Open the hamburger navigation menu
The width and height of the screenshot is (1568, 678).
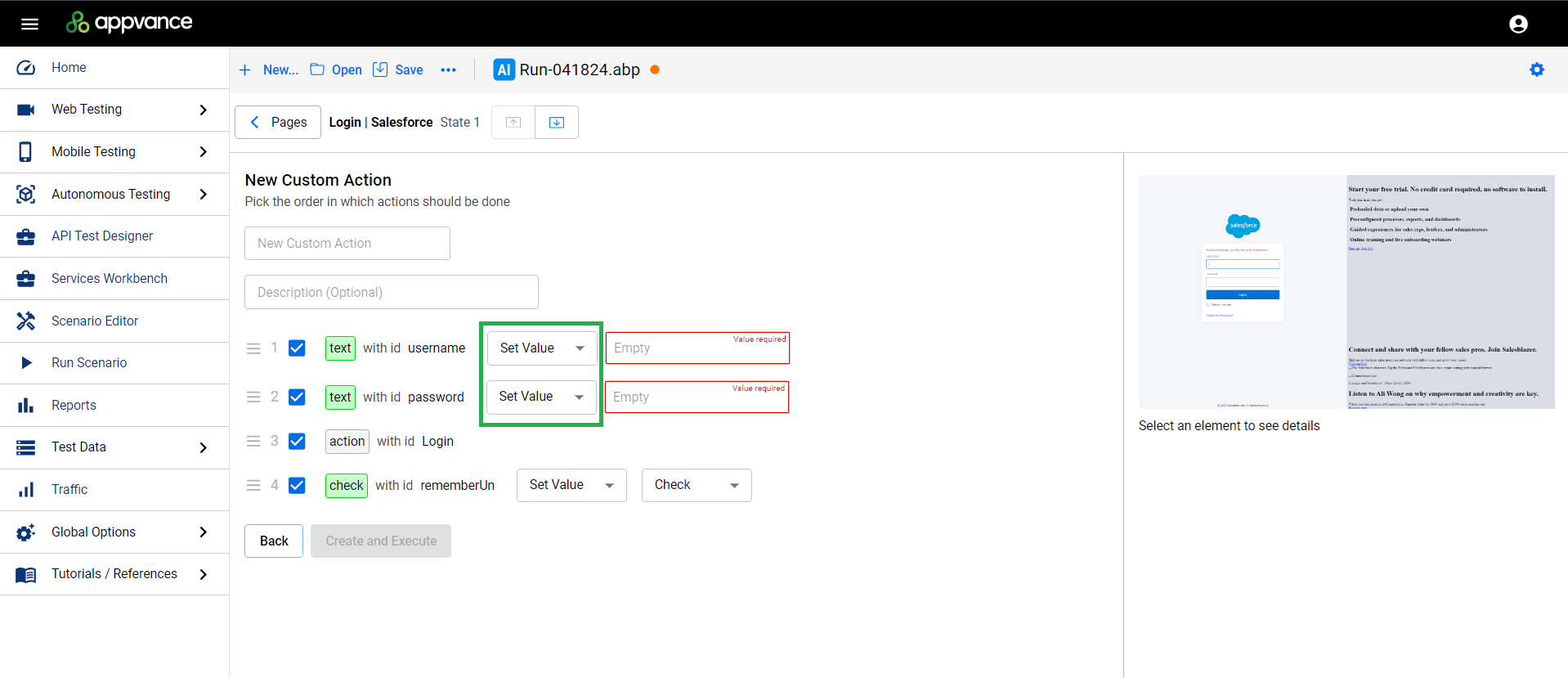point(29,24)
